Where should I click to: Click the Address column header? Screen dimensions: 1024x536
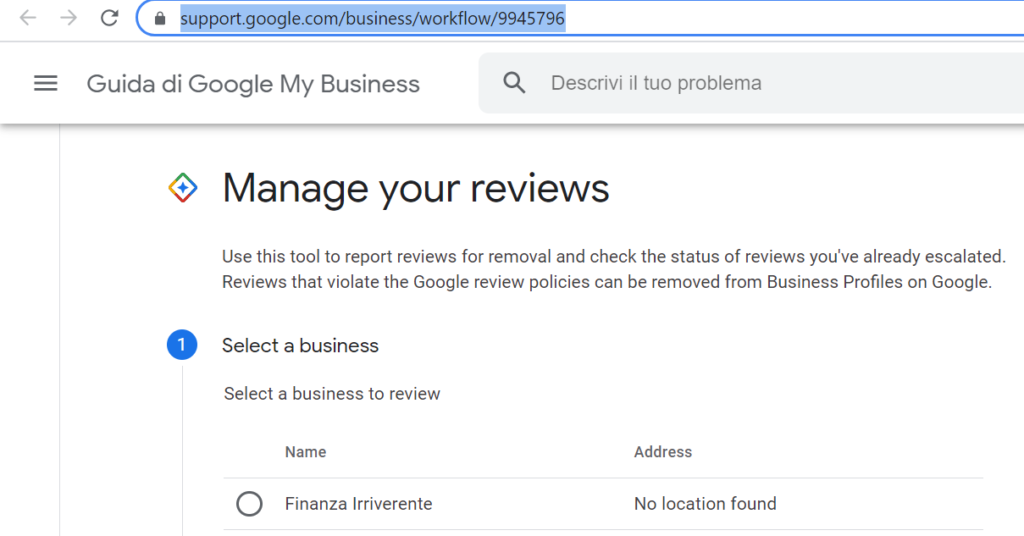pos(662,452)
